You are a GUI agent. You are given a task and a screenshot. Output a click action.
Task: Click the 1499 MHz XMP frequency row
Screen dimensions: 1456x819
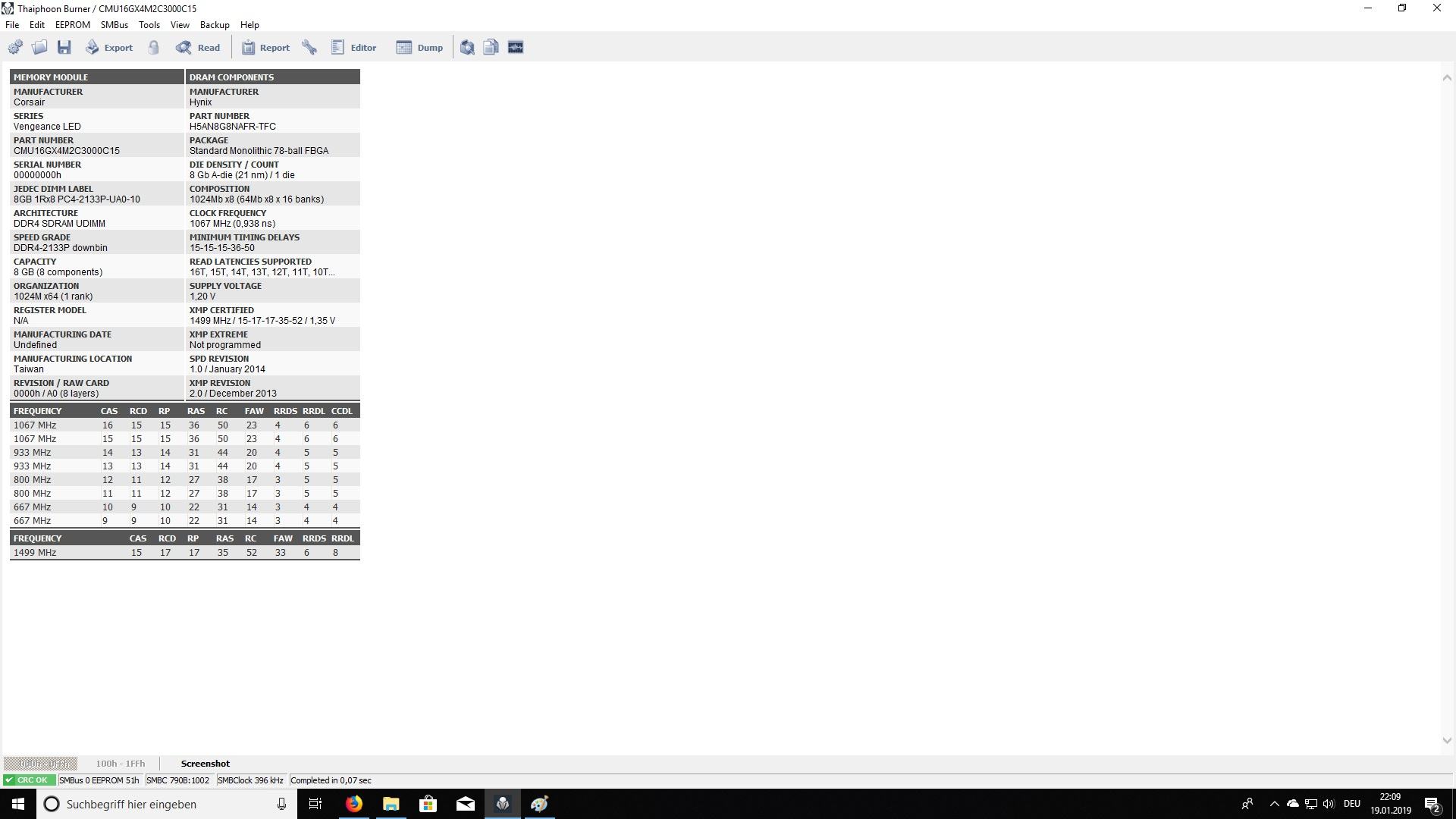(185, 553)
